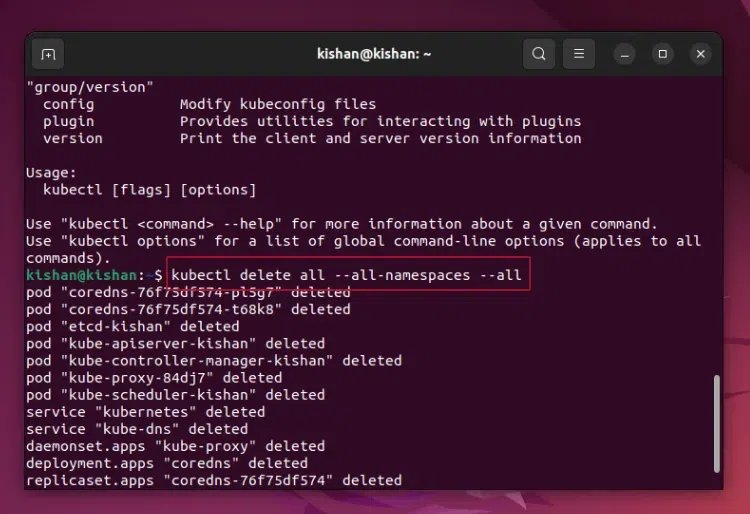Open a new terminal tab
Image resolution: width=750 pixels, height=514 pixels.
pos(48,54)
